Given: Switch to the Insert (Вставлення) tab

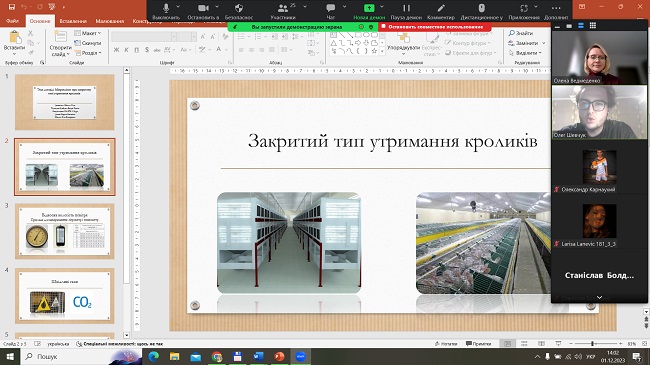Looking at the screenshot, I should coord(73,21).
